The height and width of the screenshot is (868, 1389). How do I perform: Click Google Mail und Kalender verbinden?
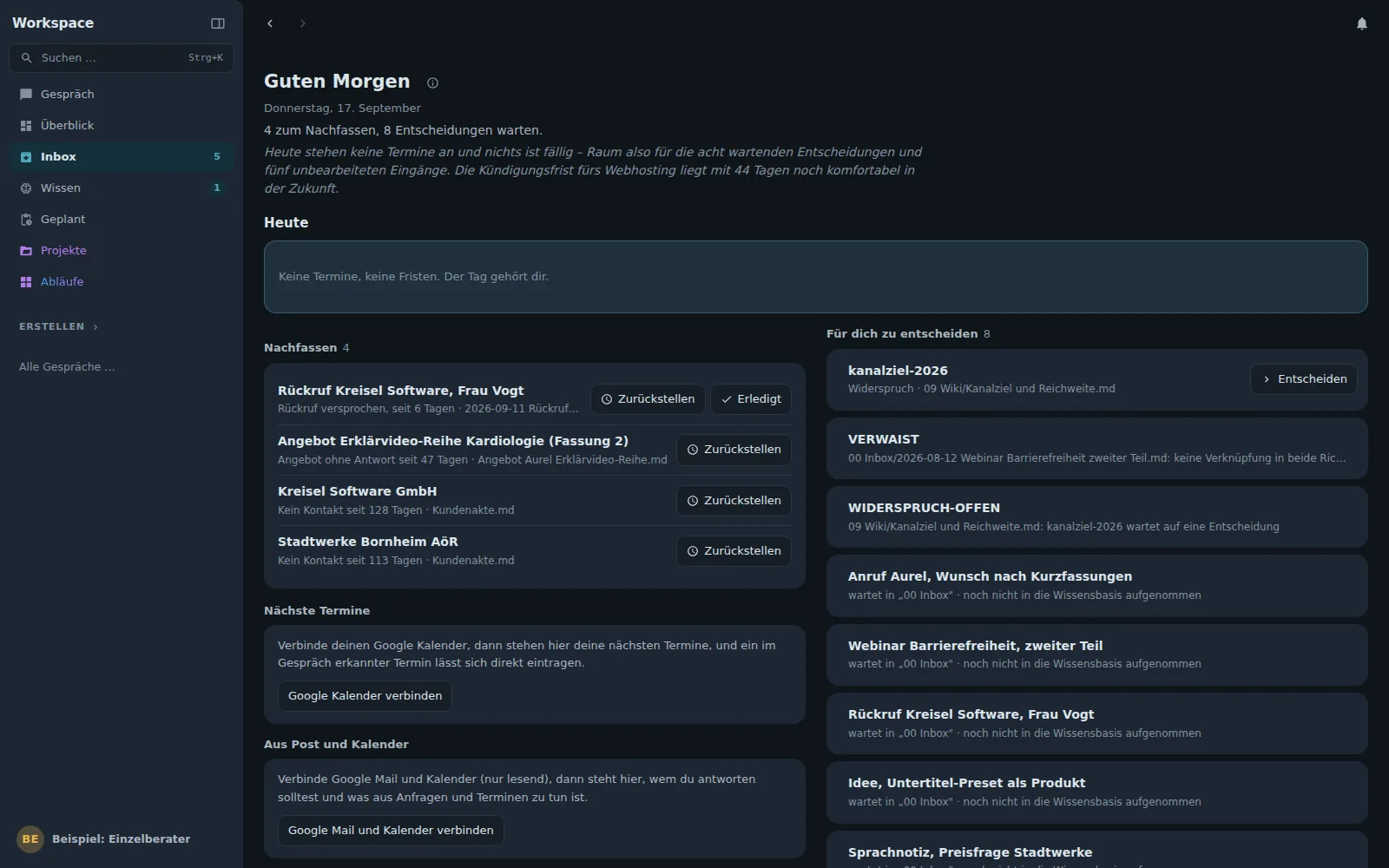(x=391, y=830)
